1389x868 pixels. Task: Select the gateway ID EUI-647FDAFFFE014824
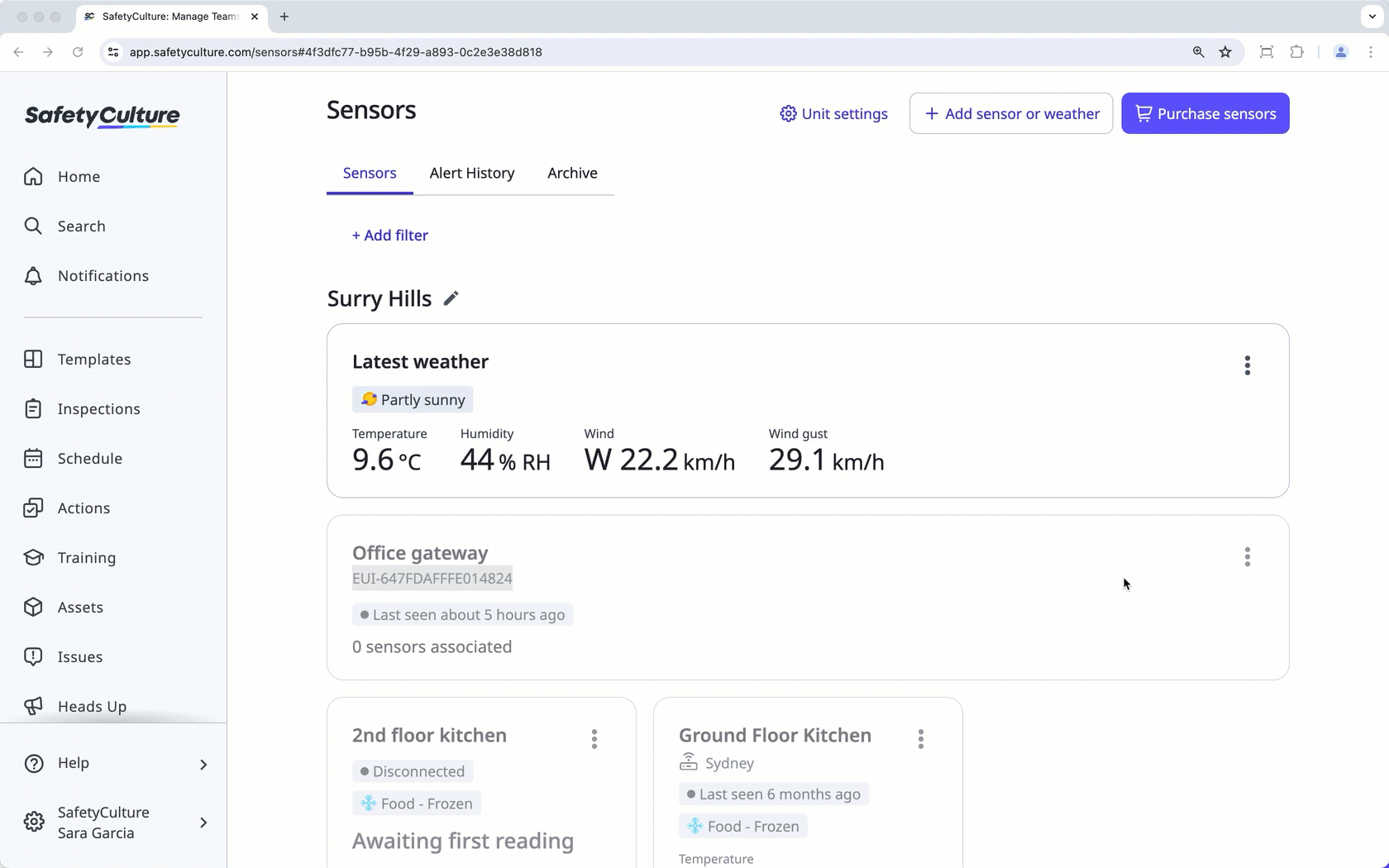pos(432,579)
